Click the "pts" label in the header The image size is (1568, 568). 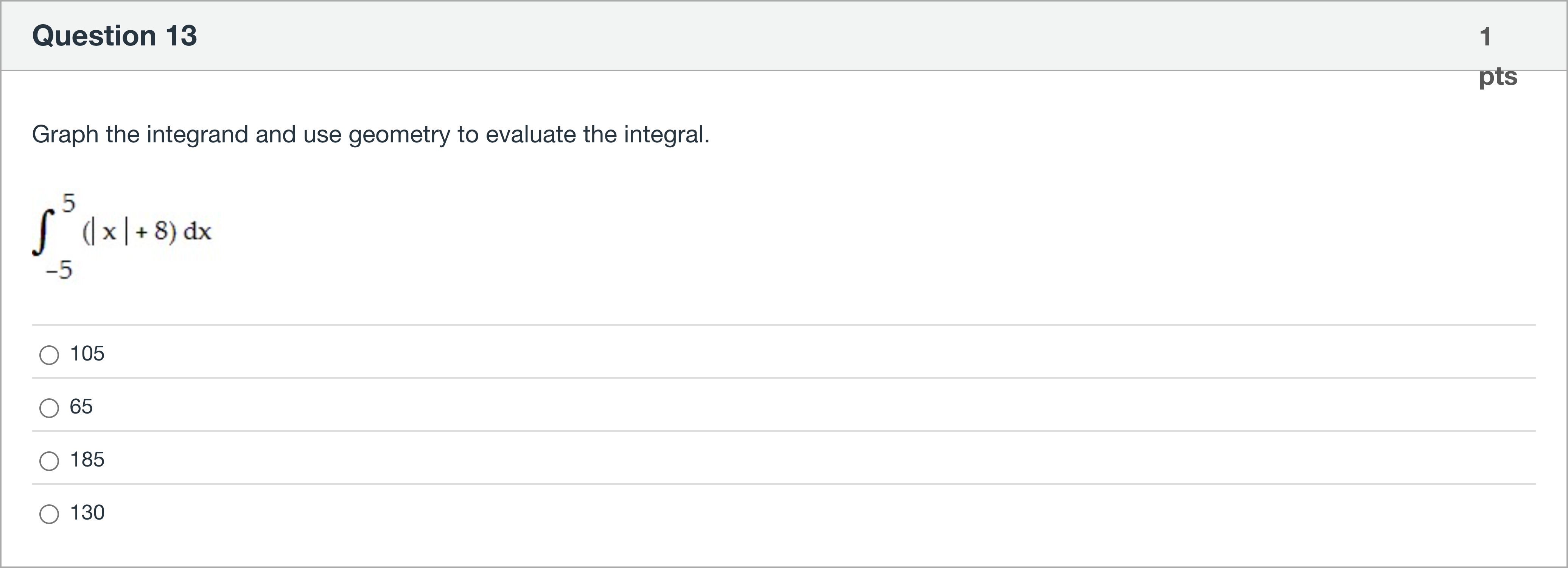[x=1498, y=77]
